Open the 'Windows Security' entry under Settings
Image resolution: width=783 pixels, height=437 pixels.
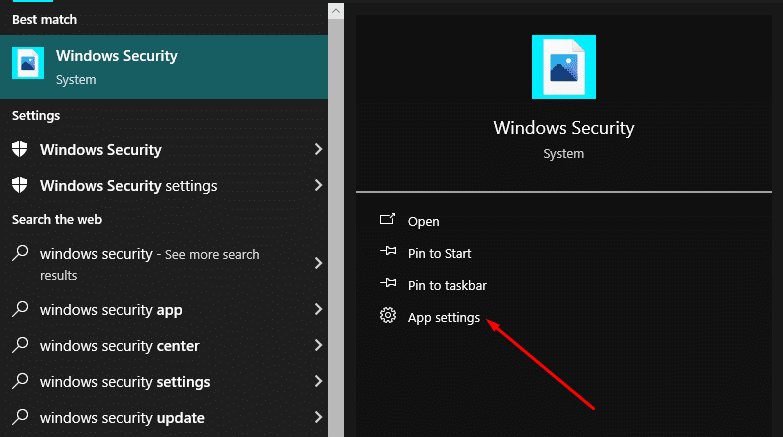point(164,149)
